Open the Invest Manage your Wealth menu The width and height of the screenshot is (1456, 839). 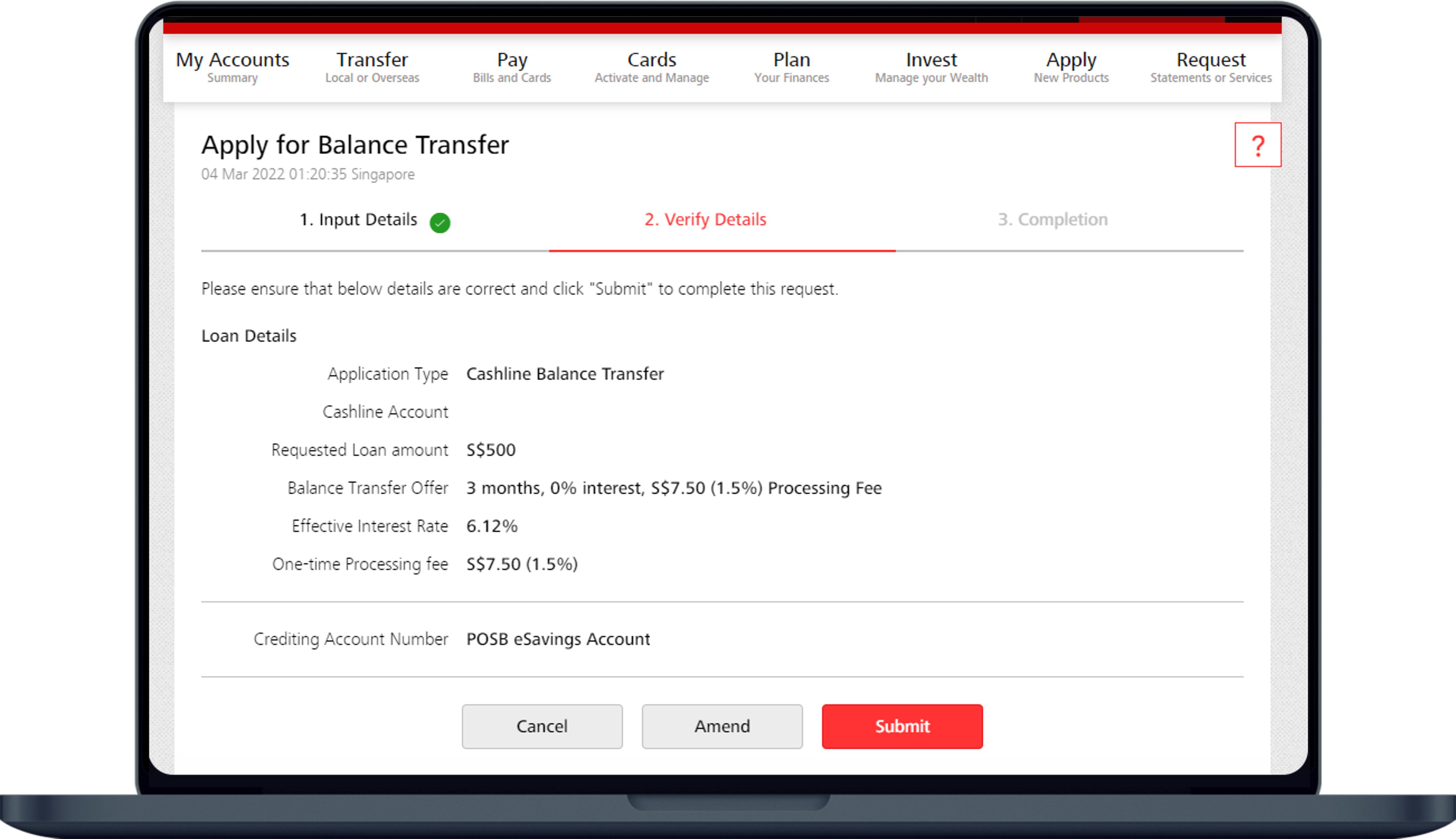pyautogui.click(x=931, y=67)
